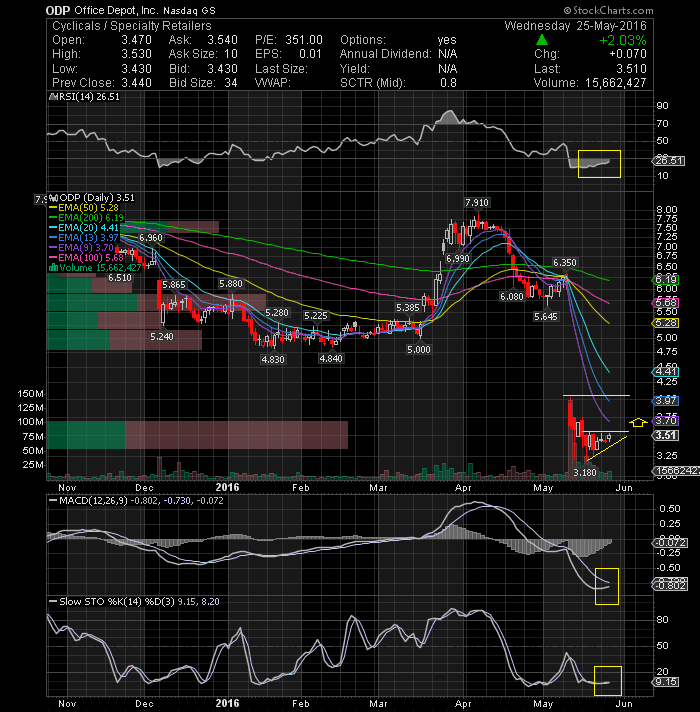Click the 3.180 low price label

pos(585,473)
